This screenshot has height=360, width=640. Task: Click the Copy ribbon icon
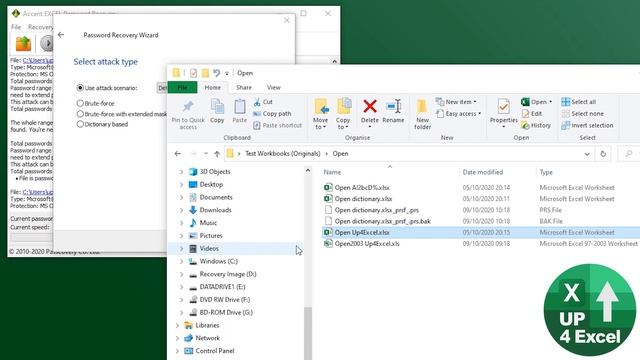[x=217, y=107]
